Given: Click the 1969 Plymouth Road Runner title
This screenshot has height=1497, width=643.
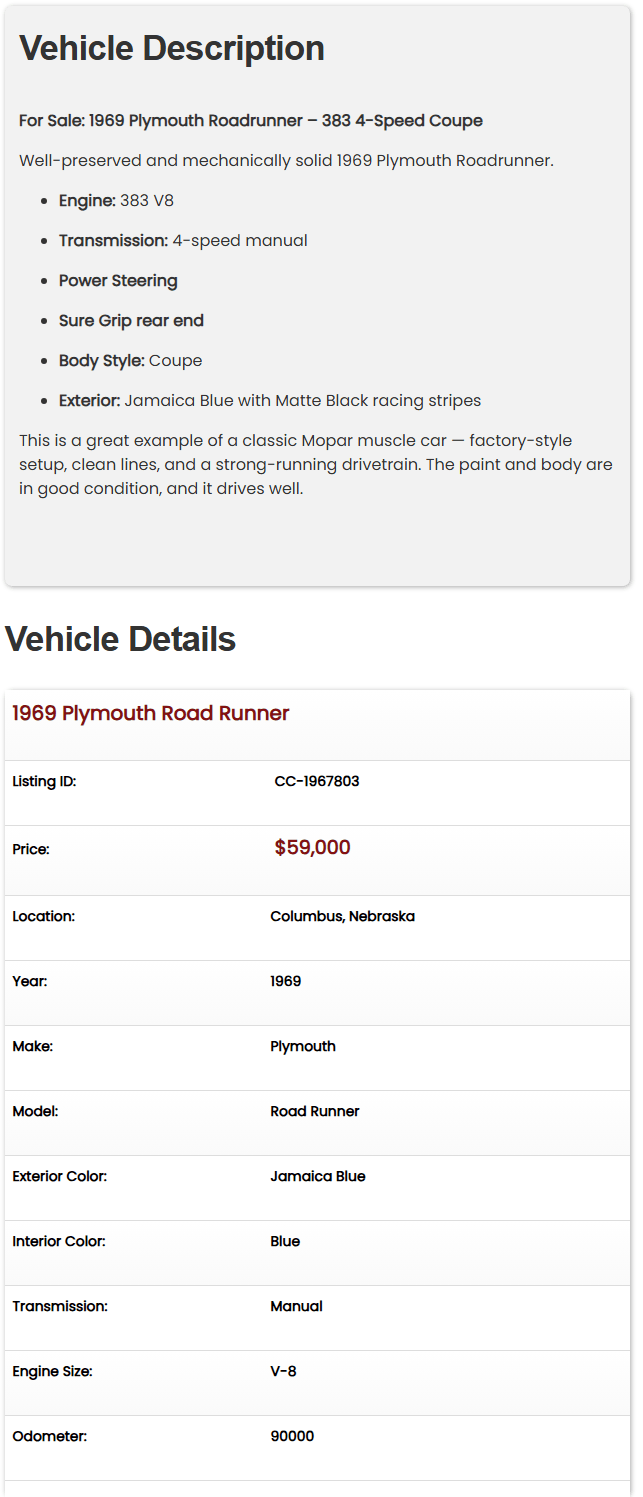Looking at the screenshot, I should click(150, 713).
